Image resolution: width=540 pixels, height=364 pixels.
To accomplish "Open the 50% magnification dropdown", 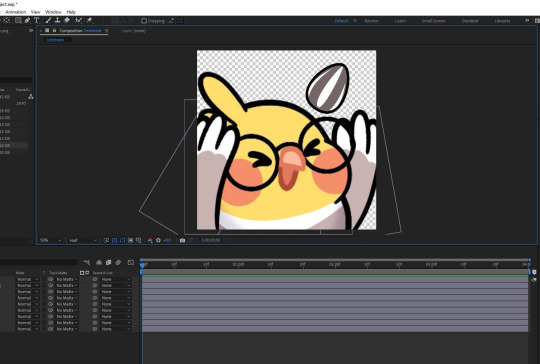I will tap(50, 240).
